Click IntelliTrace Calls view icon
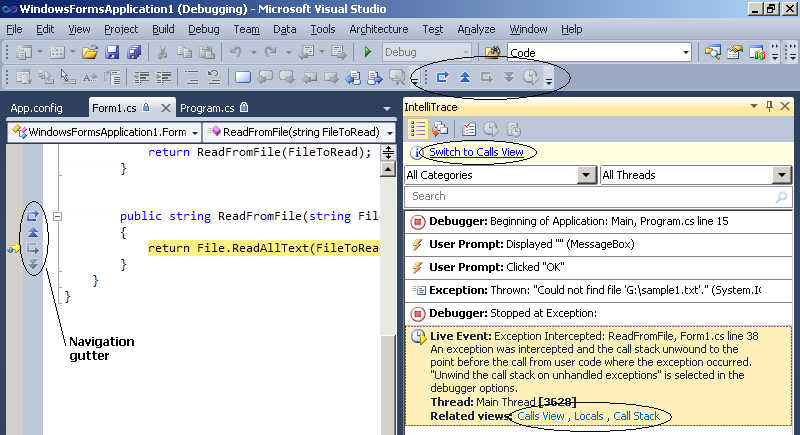Viewport: 800px width, 435px height. coord(440,130)
